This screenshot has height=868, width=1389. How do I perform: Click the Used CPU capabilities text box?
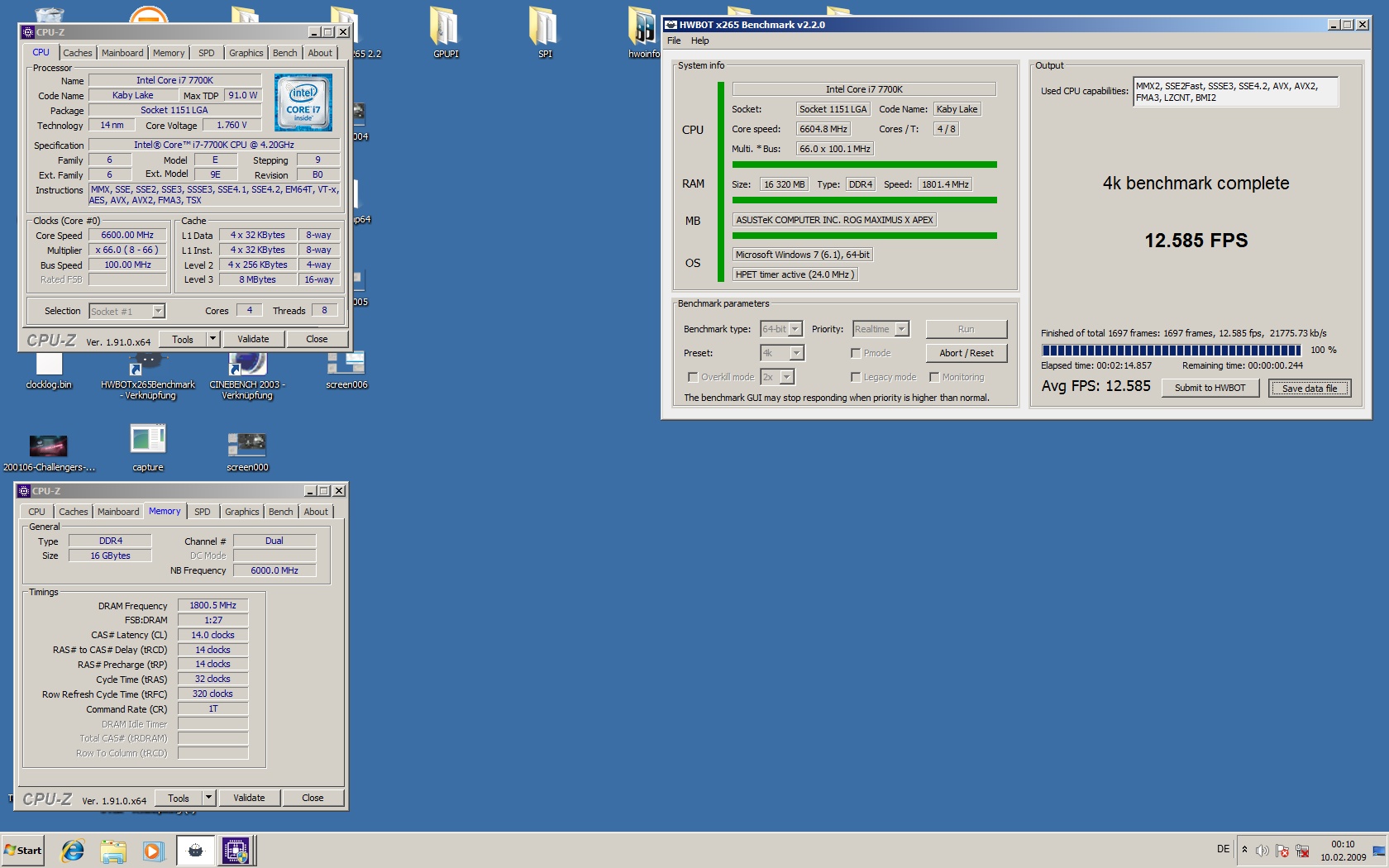(x=1235, y=92)
